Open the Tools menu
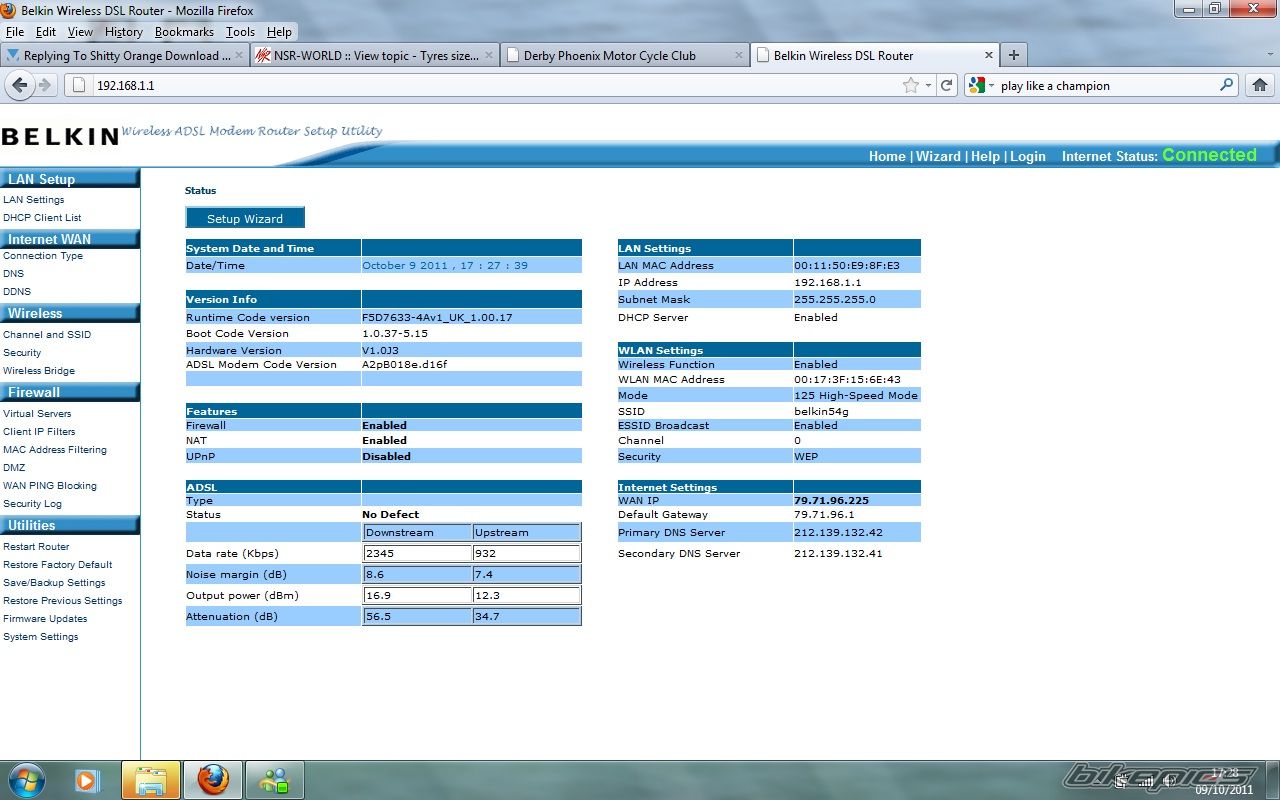The image size is (1280, 800). (x=240, y=32)
